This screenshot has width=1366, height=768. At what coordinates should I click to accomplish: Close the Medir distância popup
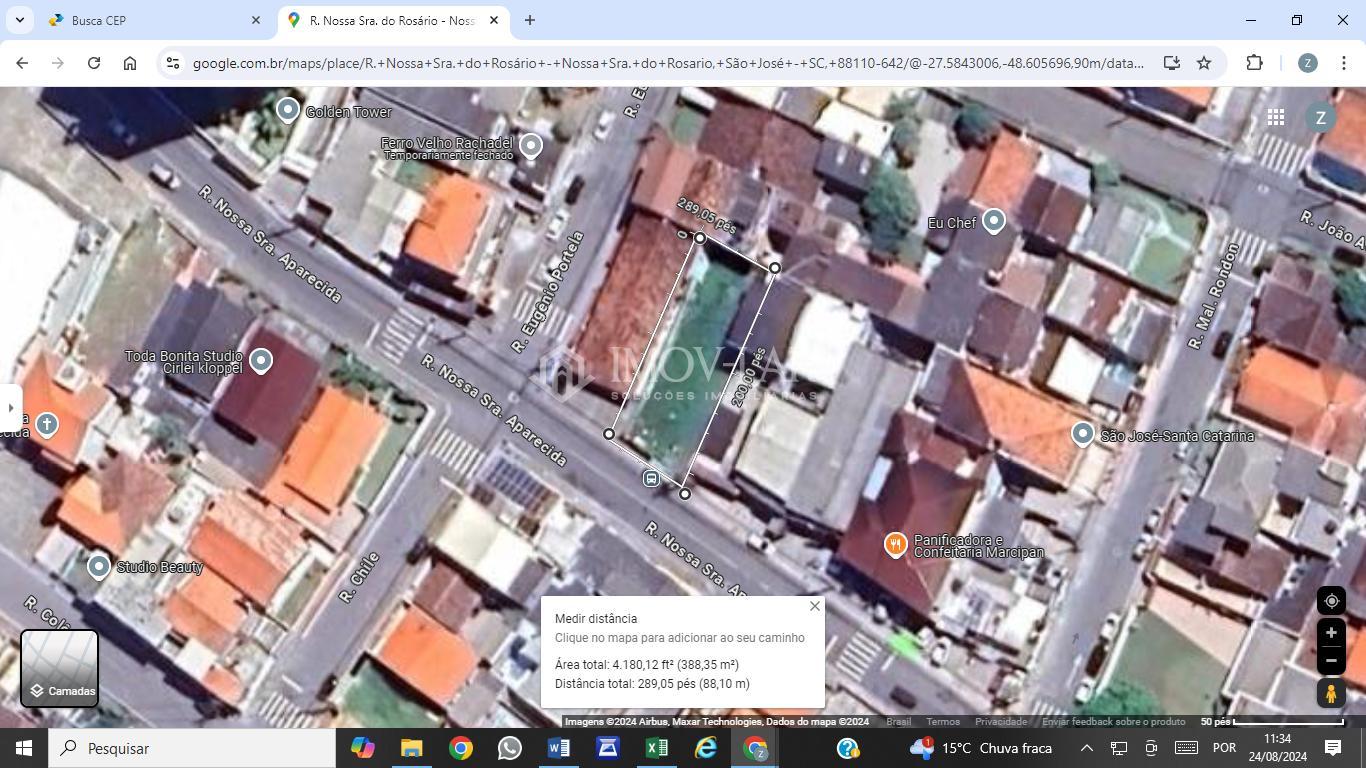(814, 606)
